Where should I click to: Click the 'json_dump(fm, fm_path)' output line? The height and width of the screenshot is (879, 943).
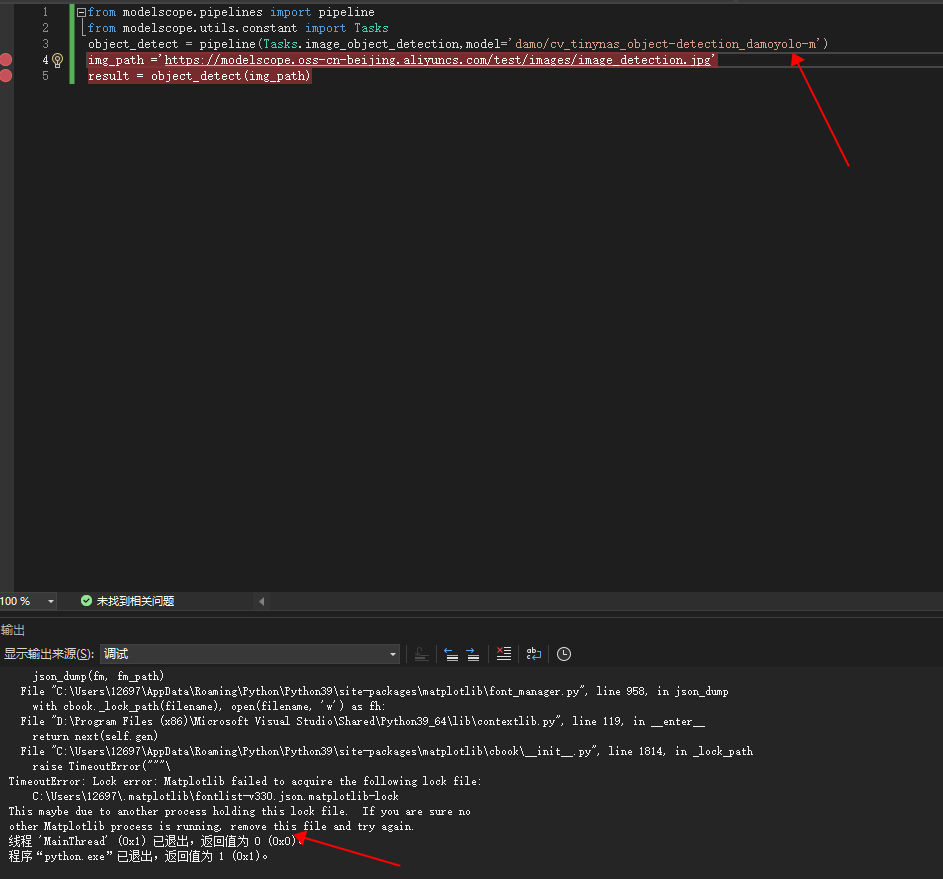[98, 676]
